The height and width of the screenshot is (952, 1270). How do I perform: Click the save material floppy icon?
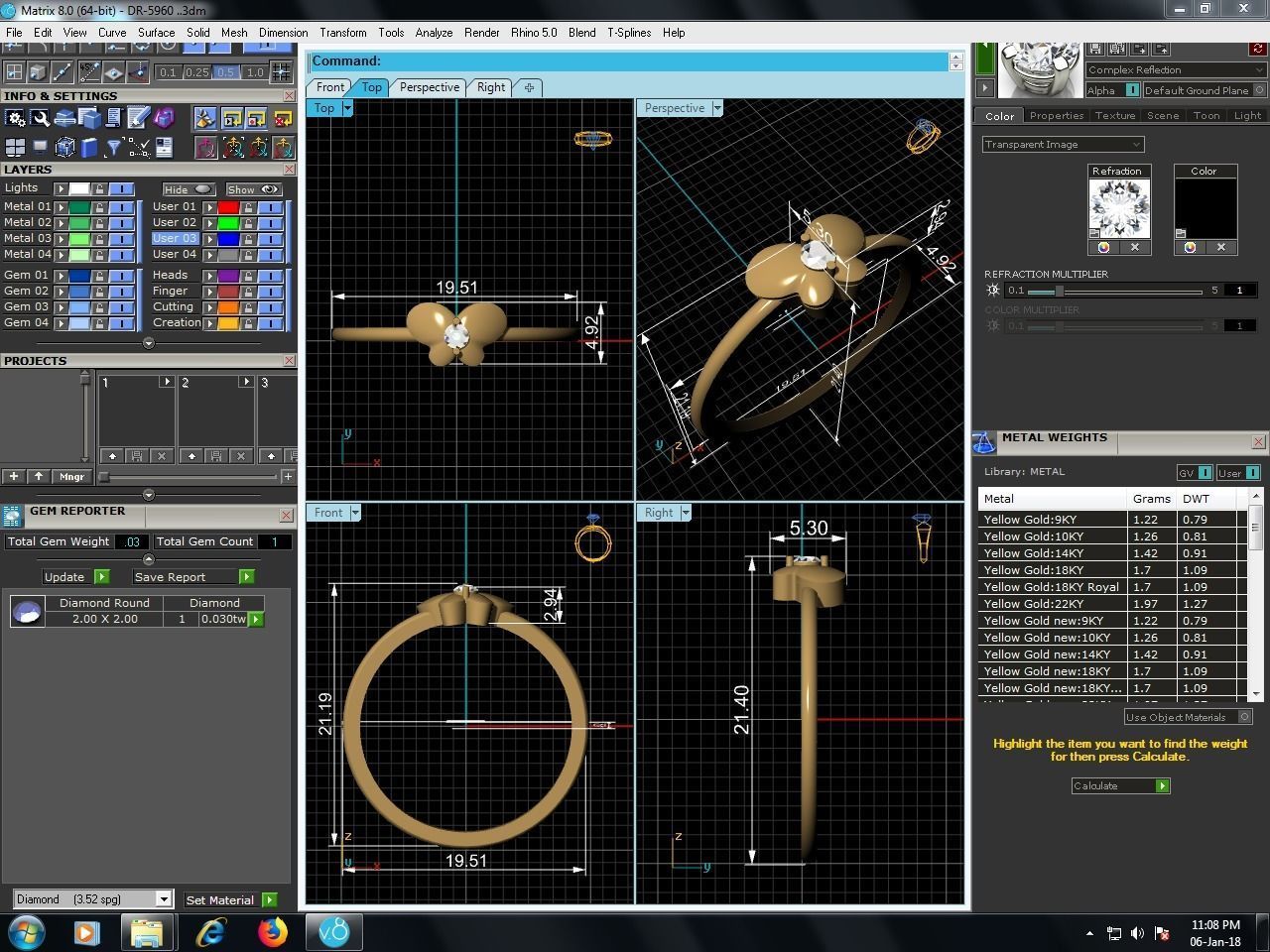1095,48
